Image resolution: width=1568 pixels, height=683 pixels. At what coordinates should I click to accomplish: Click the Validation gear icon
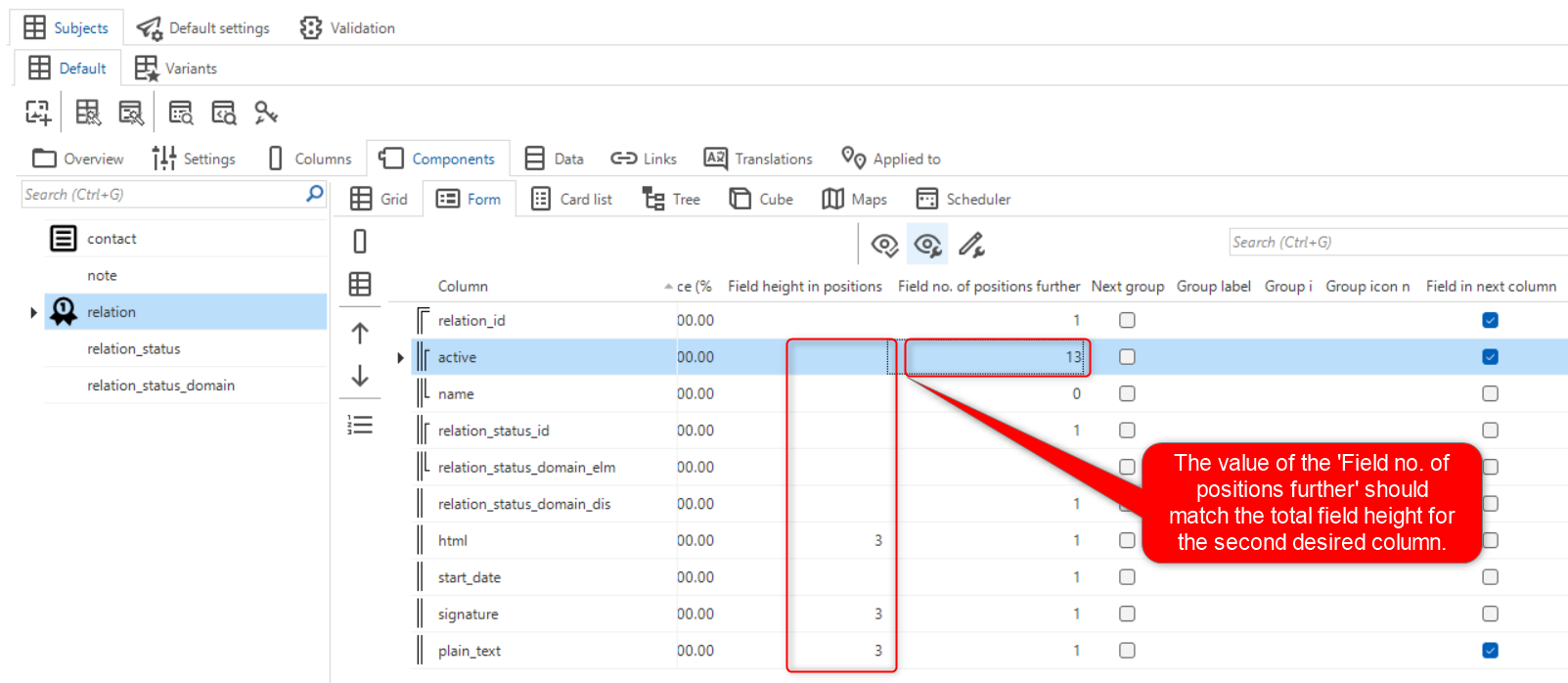(x=311, y=27)
